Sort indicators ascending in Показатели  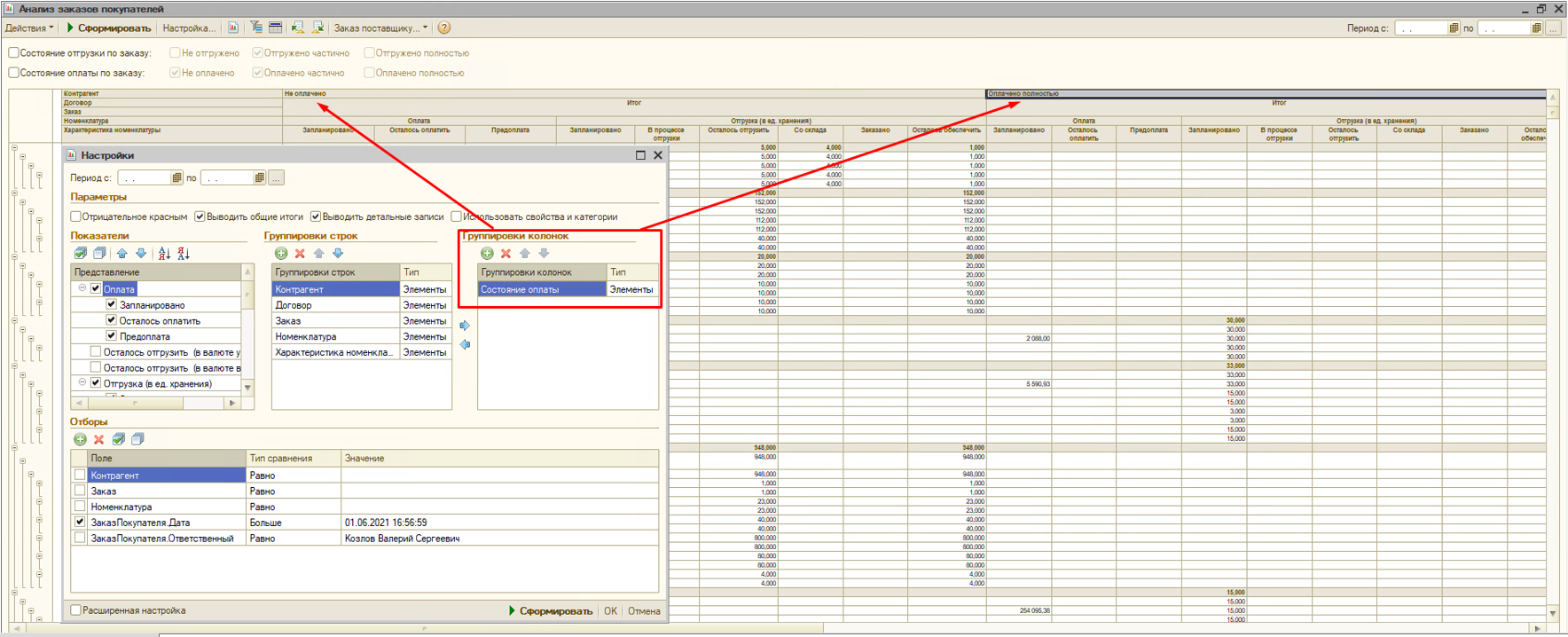point(164,254)
